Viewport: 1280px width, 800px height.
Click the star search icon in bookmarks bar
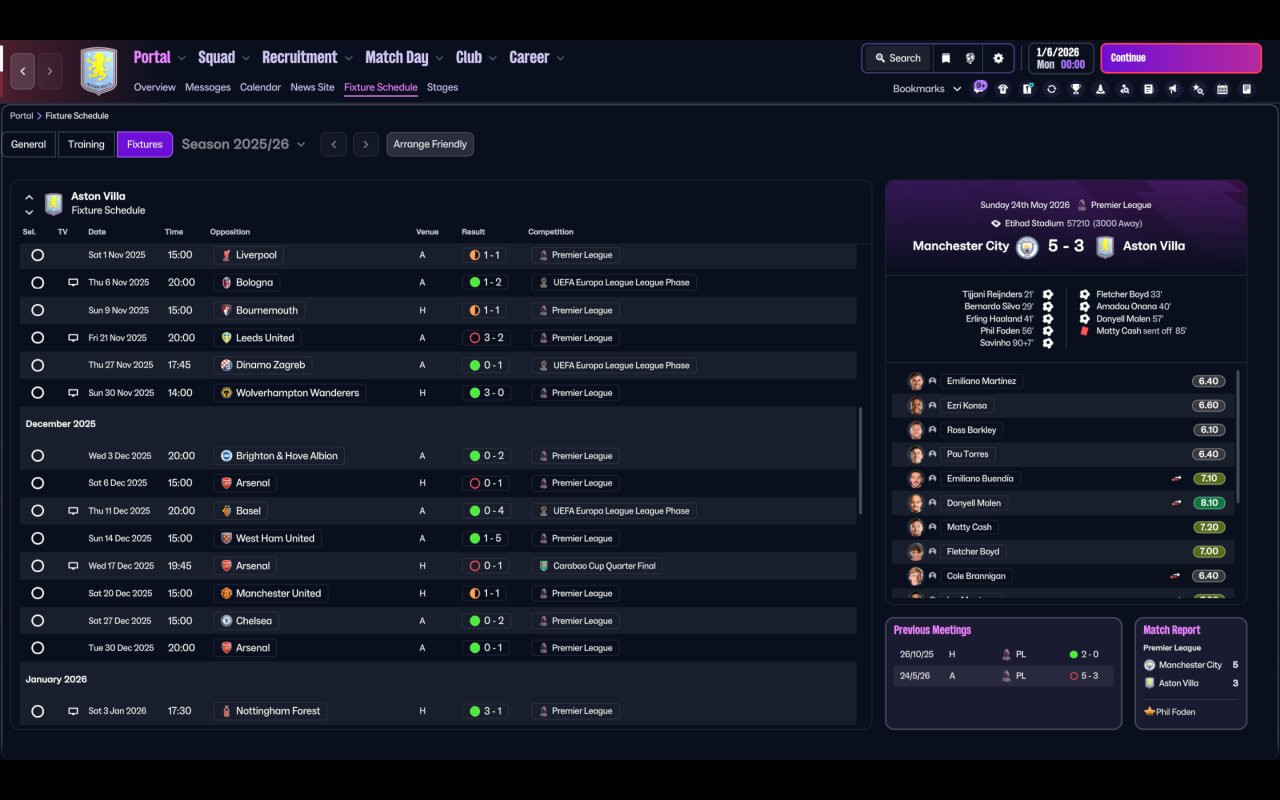click(x=1197, y=89)
